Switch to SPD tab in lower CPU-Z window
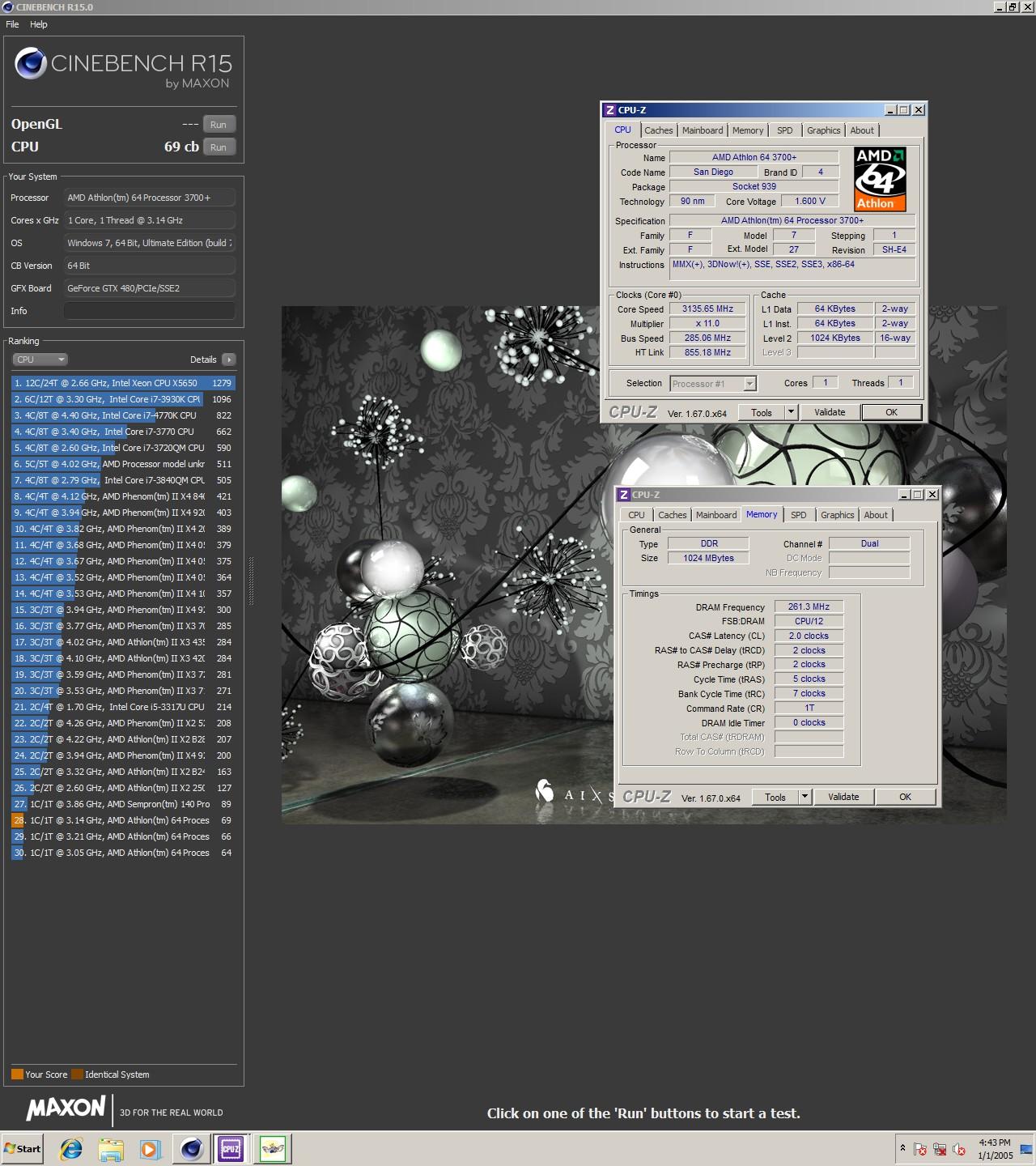The image size is (1036, 1166). click(799, 515)
